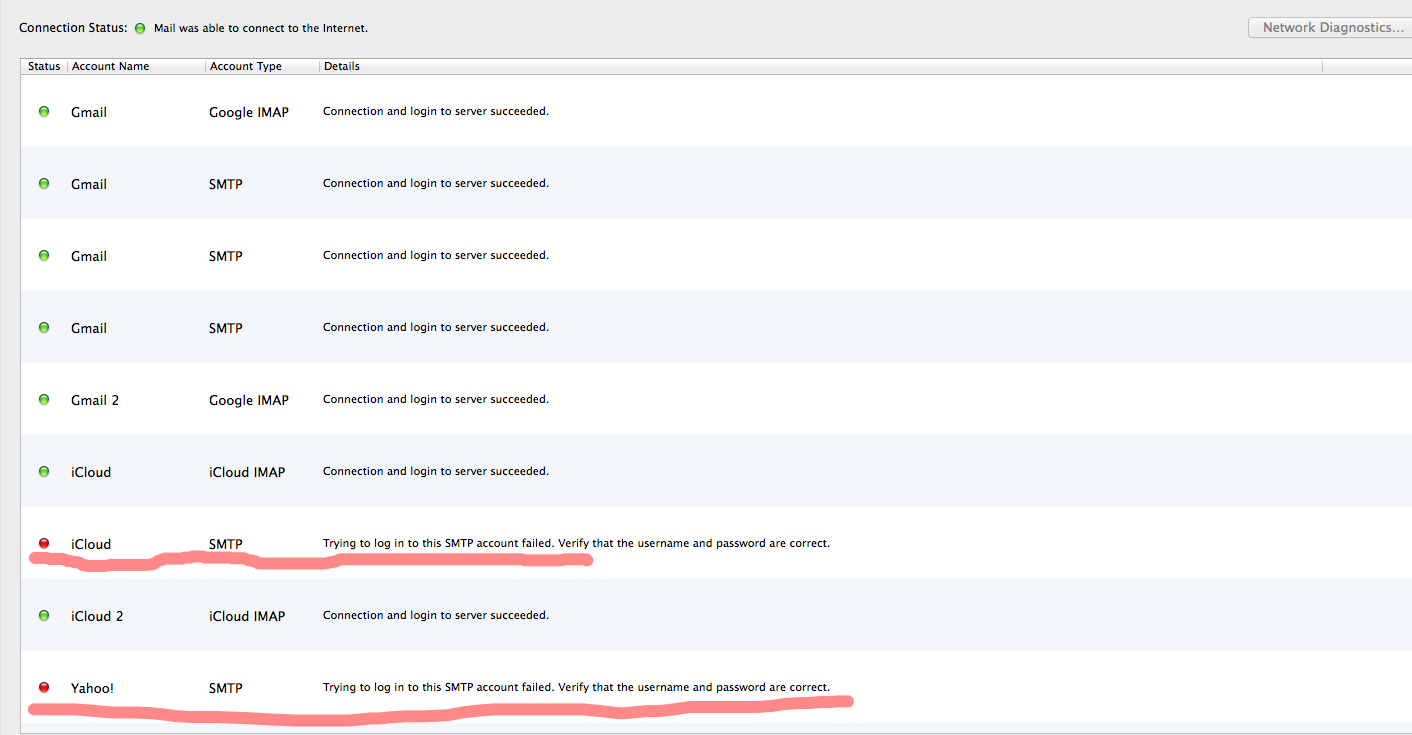Select SMTP type in the Yahoo! row
Image resolution: width=1412 pixels, height=735 pixels.
click(226, 688)
